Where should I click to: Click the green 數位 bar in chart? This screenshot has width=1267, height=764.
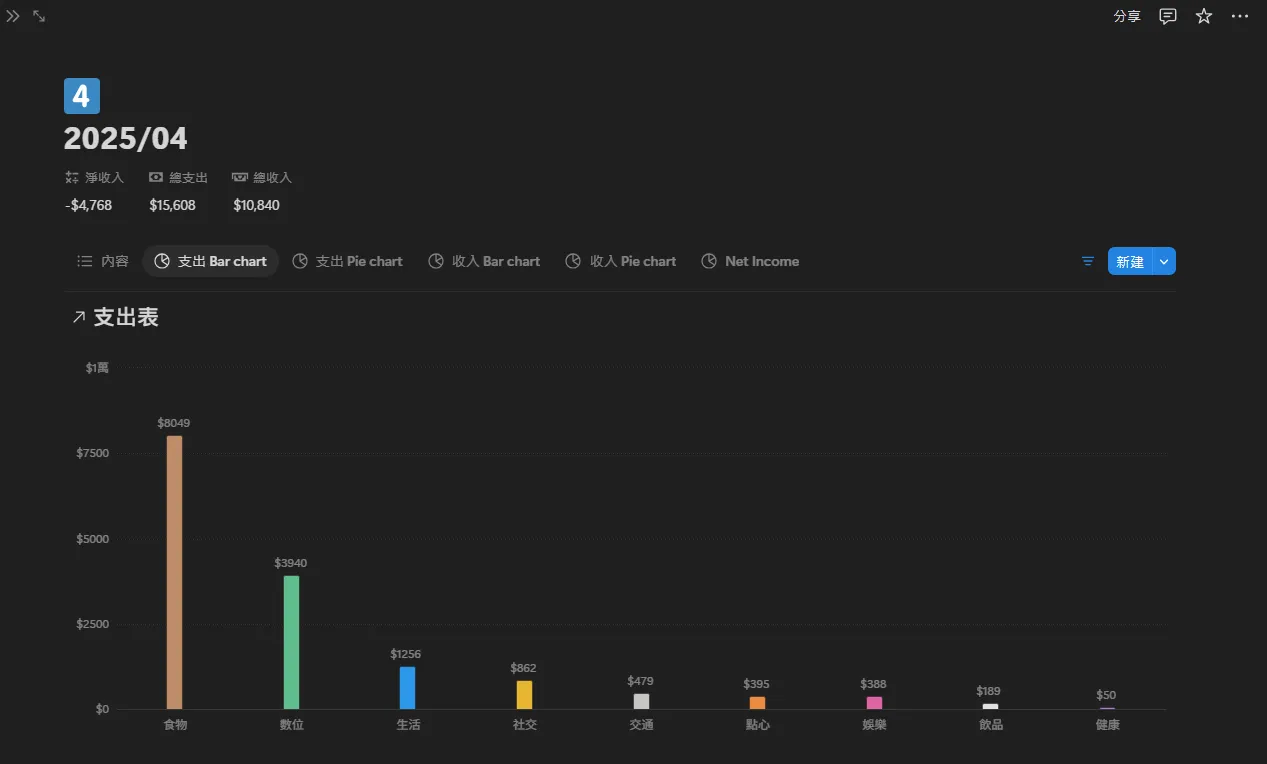(291, 642)
